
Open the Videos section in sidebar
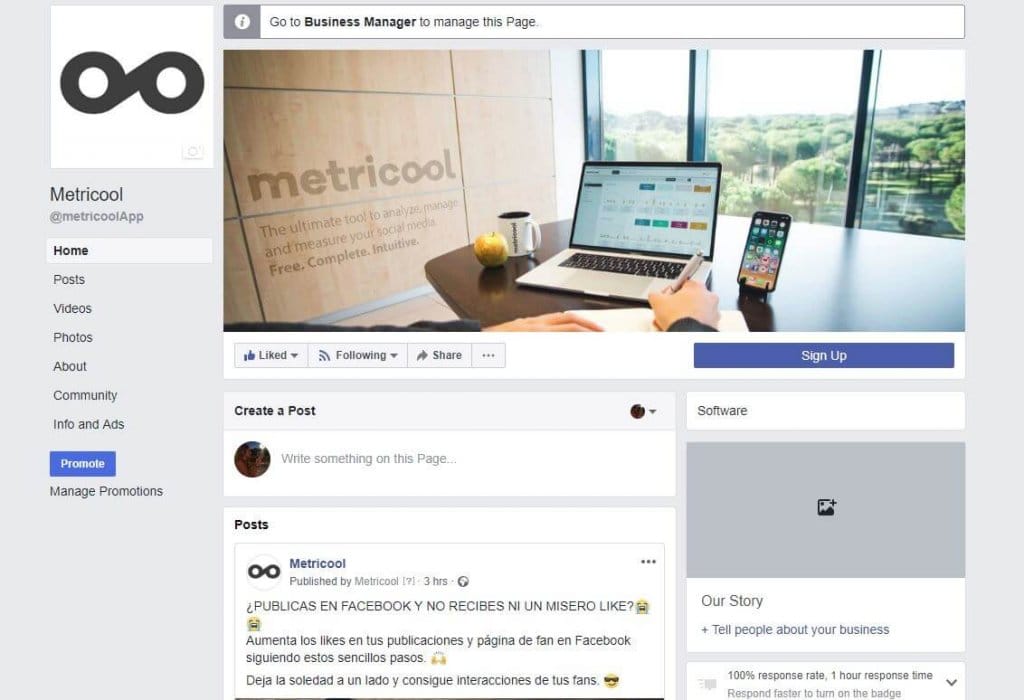click(72, 308)
